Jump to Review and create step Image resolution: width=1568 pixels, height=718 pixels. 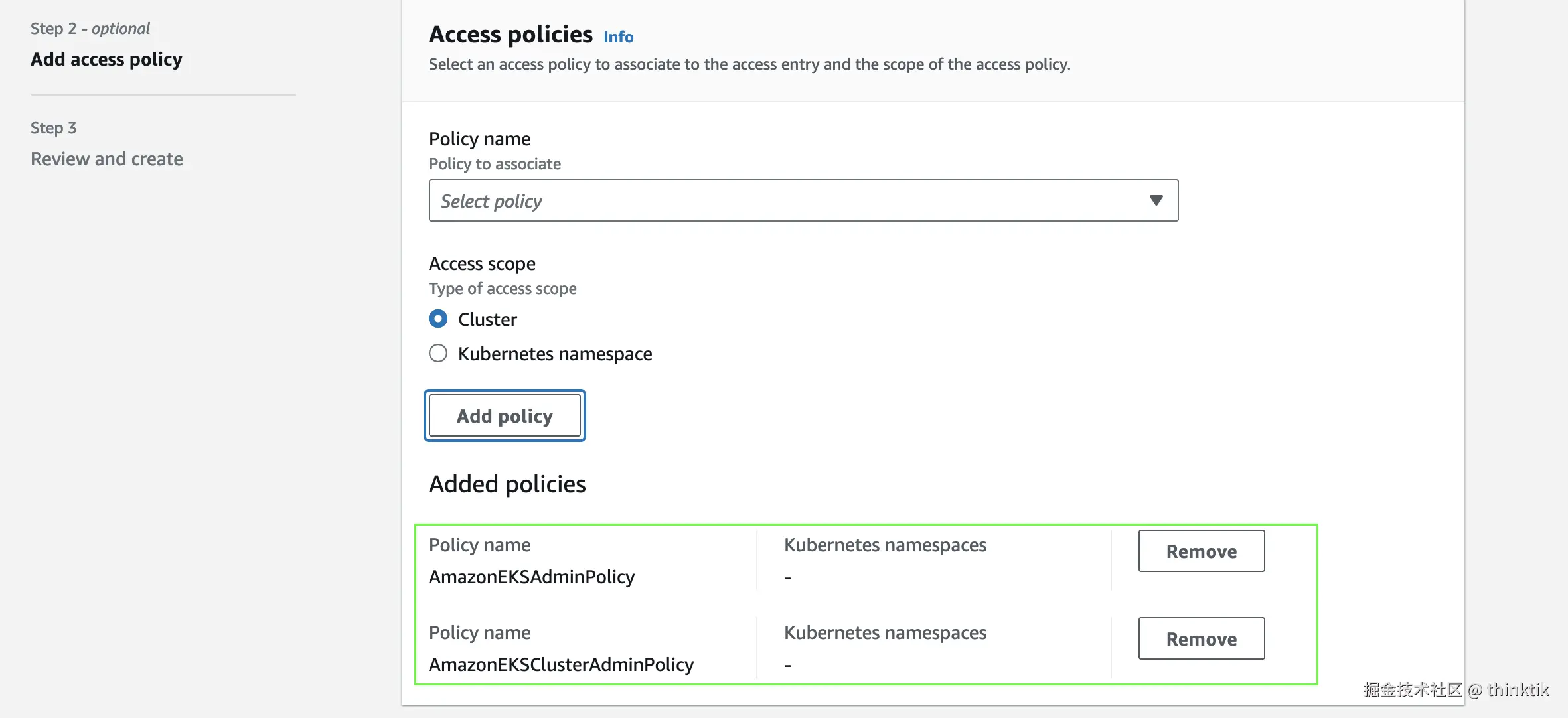(106, 159)
